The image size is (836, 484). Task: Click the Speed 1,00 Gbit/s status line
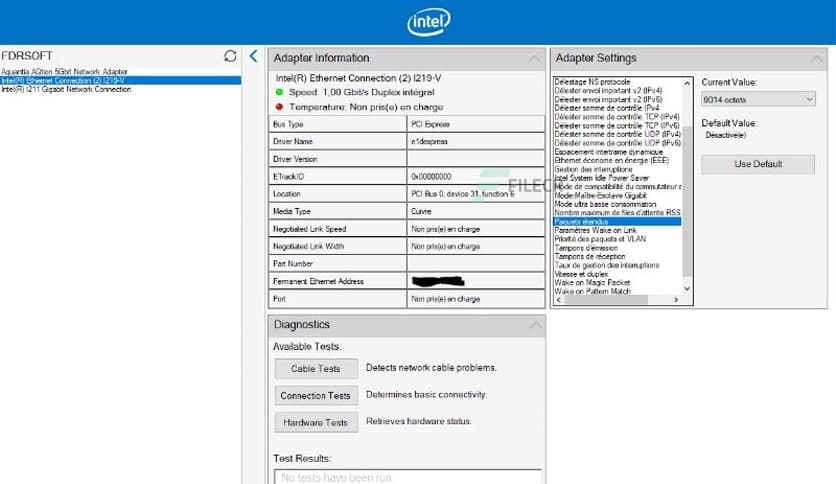[361, 92]
